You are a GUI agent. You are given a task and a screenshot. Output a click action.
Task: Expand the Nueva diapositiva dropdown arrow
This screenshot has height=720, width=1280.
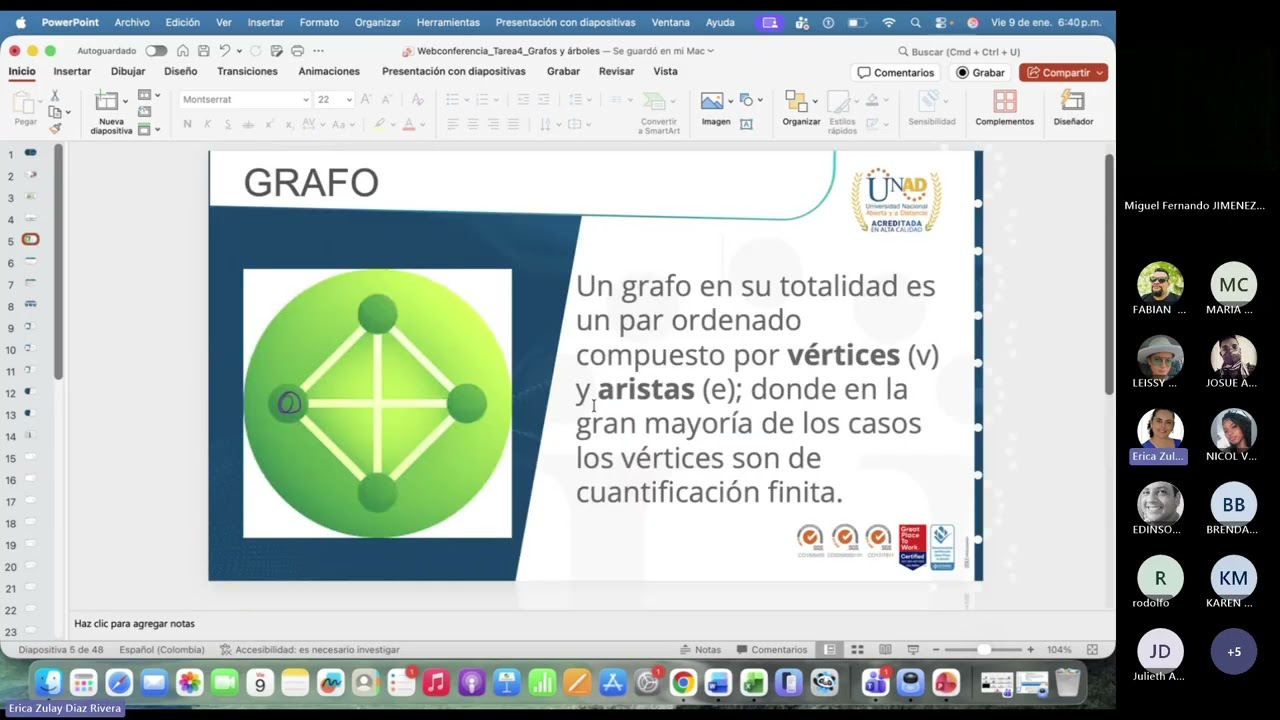125,100
